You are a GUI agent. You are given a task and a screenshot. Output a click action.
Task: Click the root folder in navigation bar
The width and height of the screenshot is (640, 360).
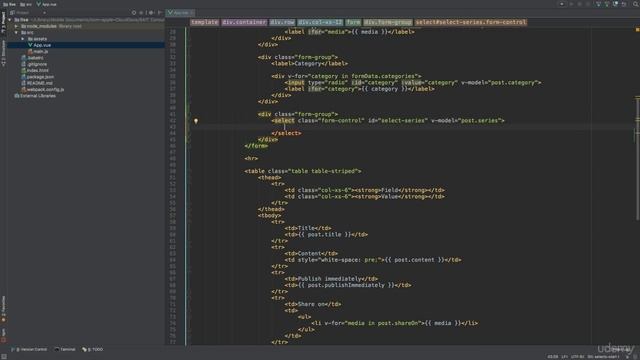coord(9,4)
